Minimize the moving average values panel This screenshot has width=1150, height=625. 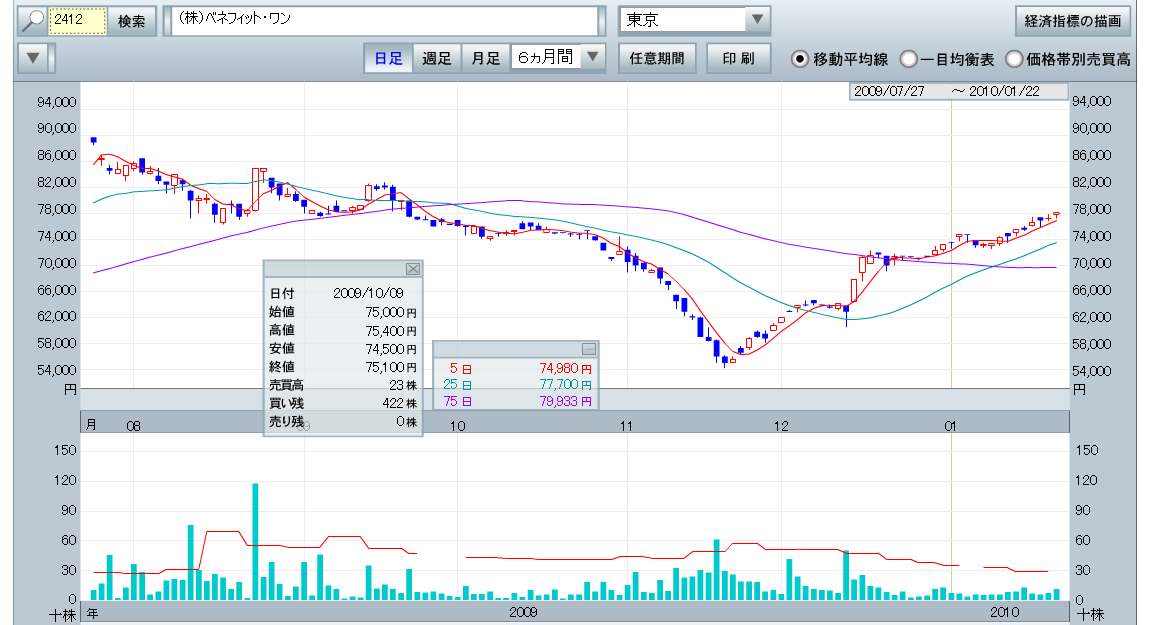point(589,348)
